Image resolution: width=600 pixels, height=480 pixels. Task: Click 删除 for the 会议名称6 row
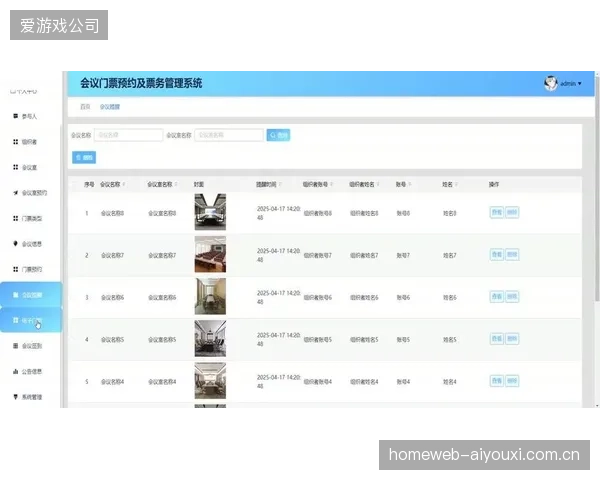click(x=512, y=297)
